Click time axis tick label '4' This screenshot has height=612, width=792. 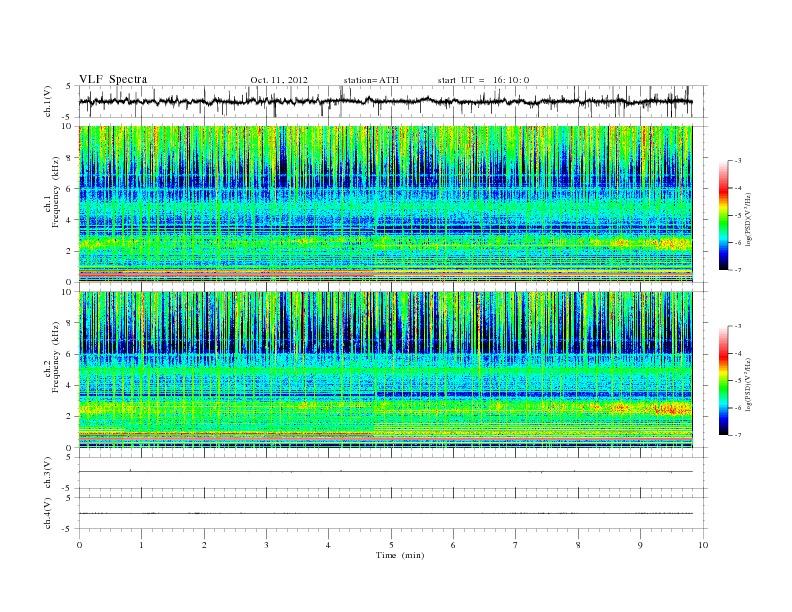(328, 545)
